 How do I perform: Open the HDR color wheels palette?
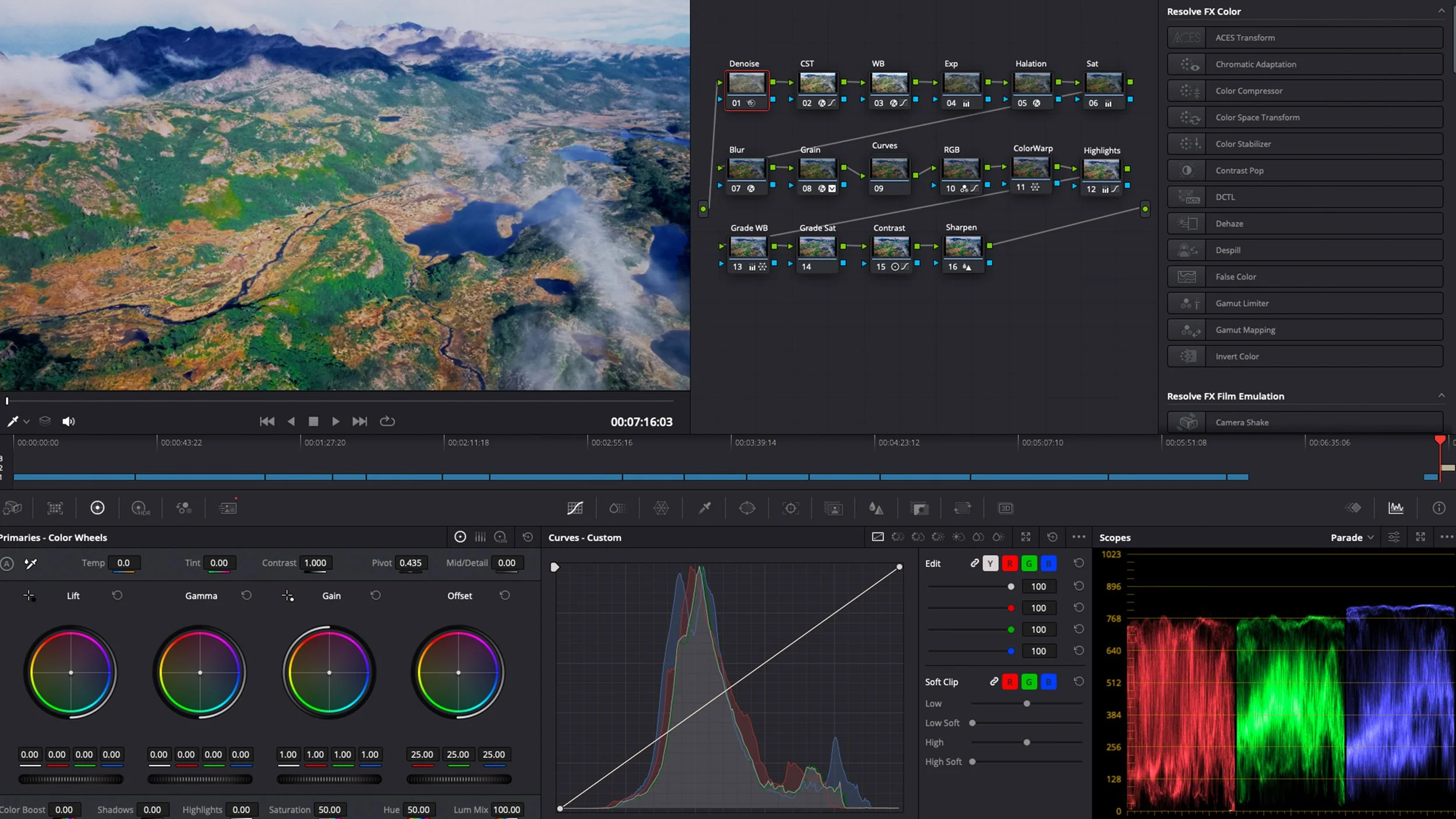click(140, 508)
